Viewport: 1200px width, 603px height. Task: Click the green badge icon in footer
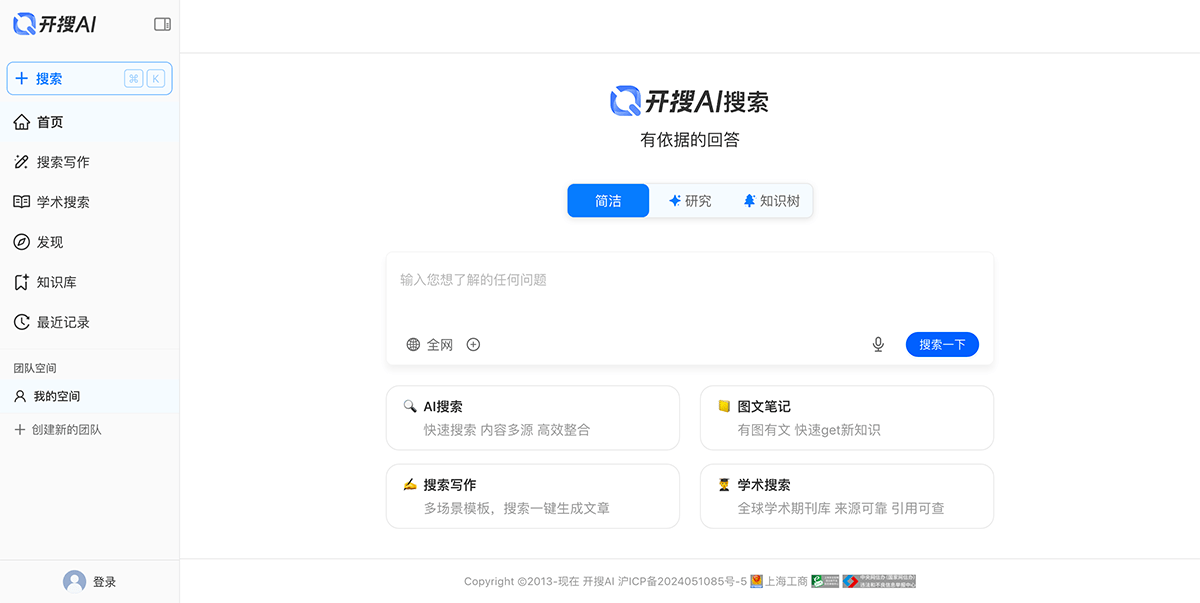(825, 582)
